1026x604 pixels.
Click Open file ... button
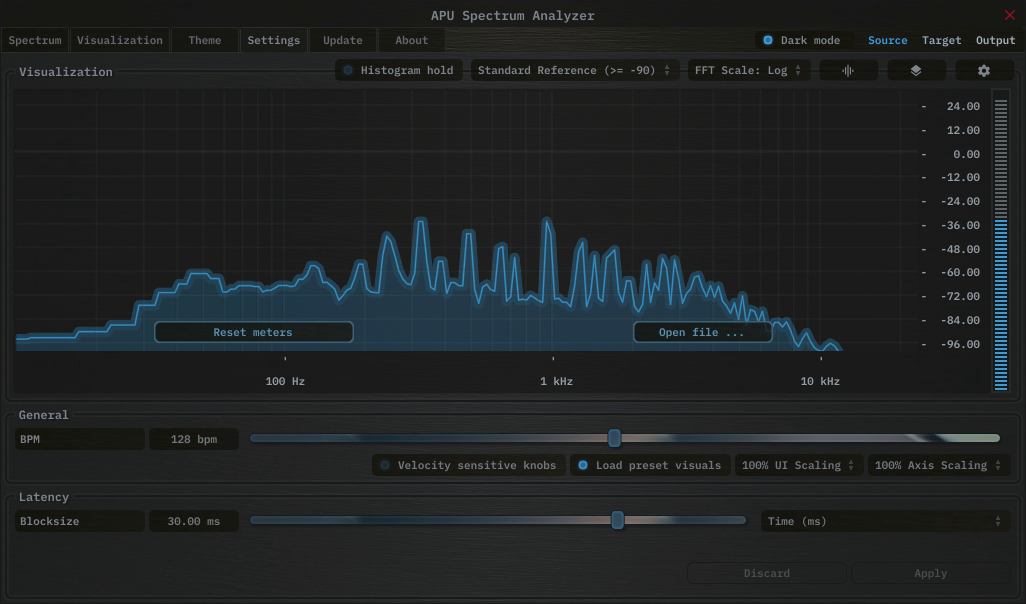pyautogui.click(x=702, y=332)
